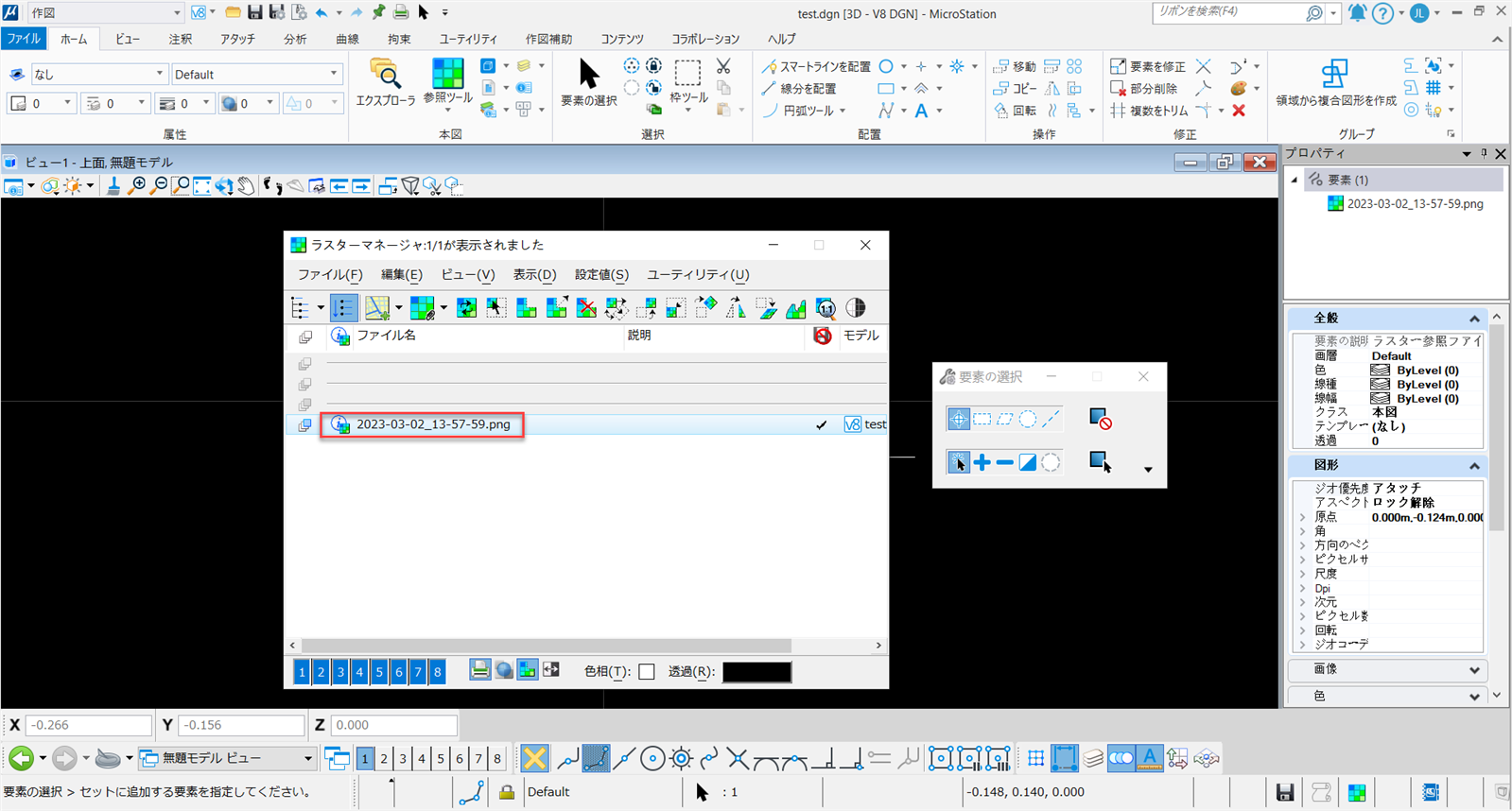1512x811 pixels.
Task: Toggle the 色相(T) checkbox
Action: tap(647, 672)
